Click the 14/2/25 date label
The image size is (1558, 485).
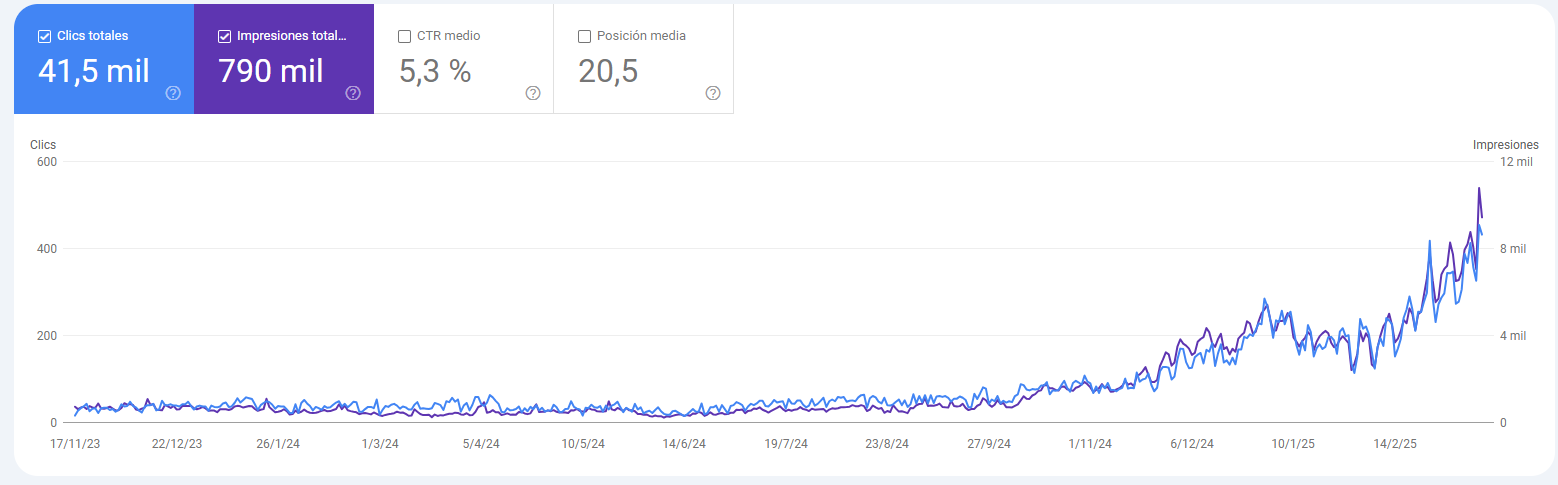(1395, 443)
